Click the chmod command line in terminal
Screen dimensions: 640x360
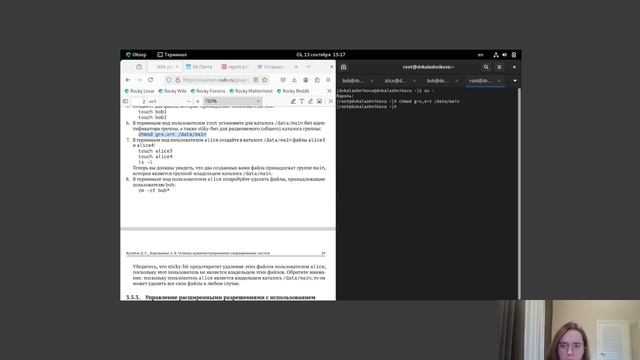tap(398, 101)
